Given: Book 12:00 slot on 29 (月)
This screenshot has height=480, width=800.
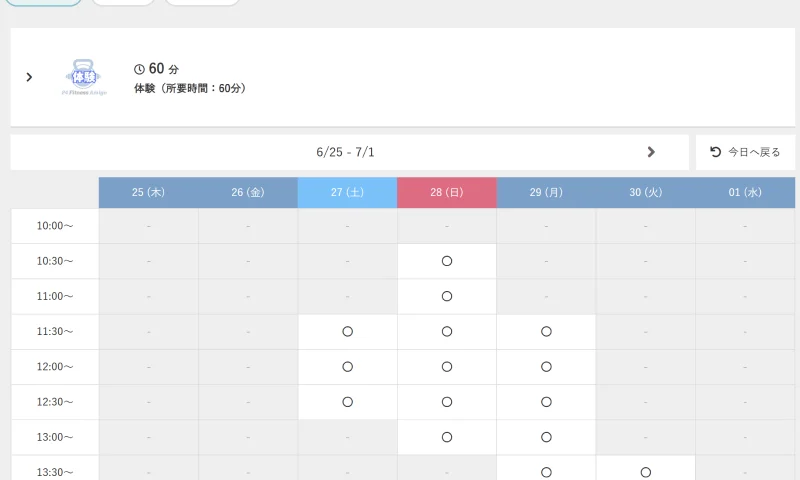Looking at the screenshot, I should (546, 367).
